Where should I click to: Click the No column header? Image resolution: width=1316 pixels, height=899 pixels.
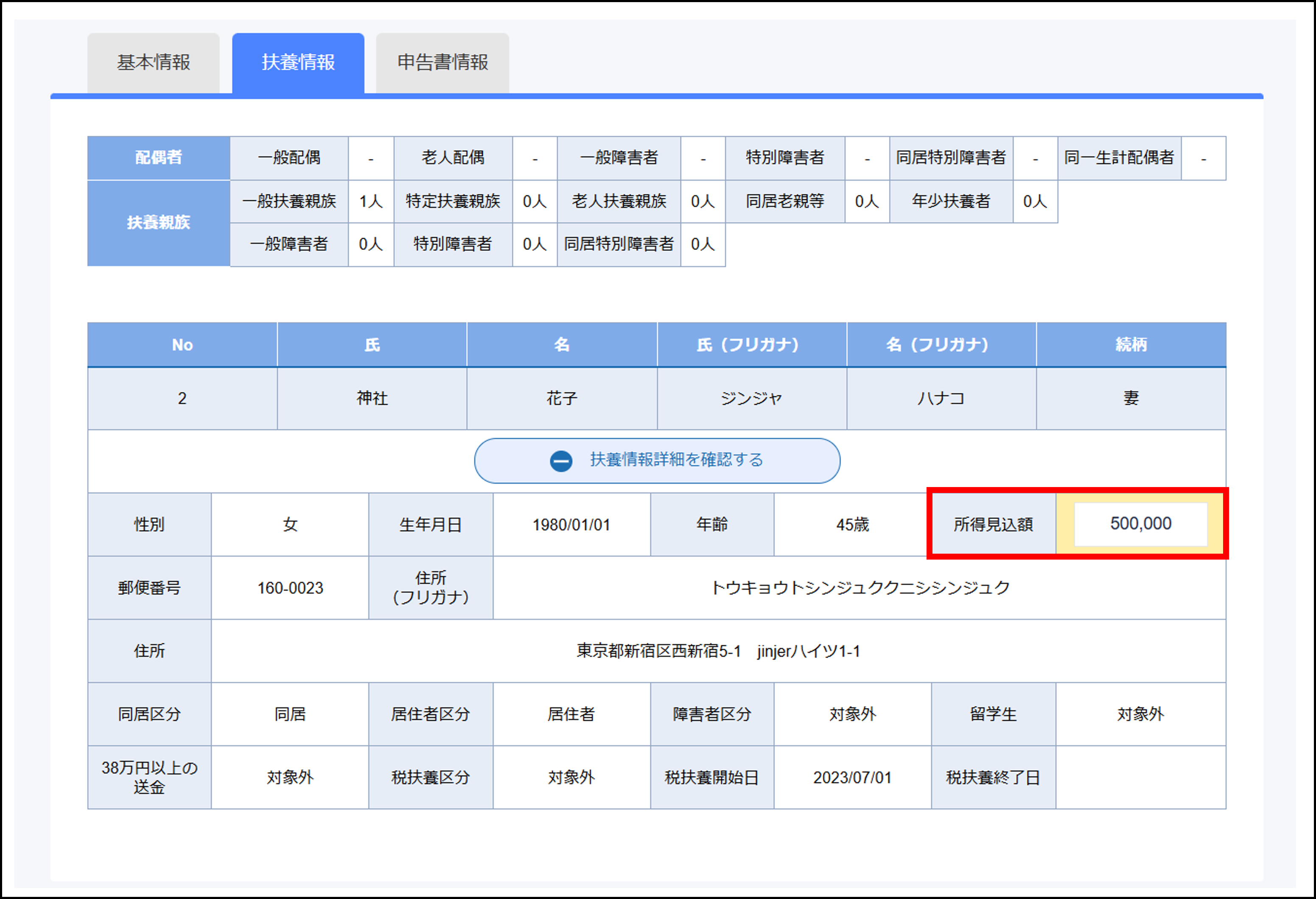pyautogui.click(x=182, y=344)
